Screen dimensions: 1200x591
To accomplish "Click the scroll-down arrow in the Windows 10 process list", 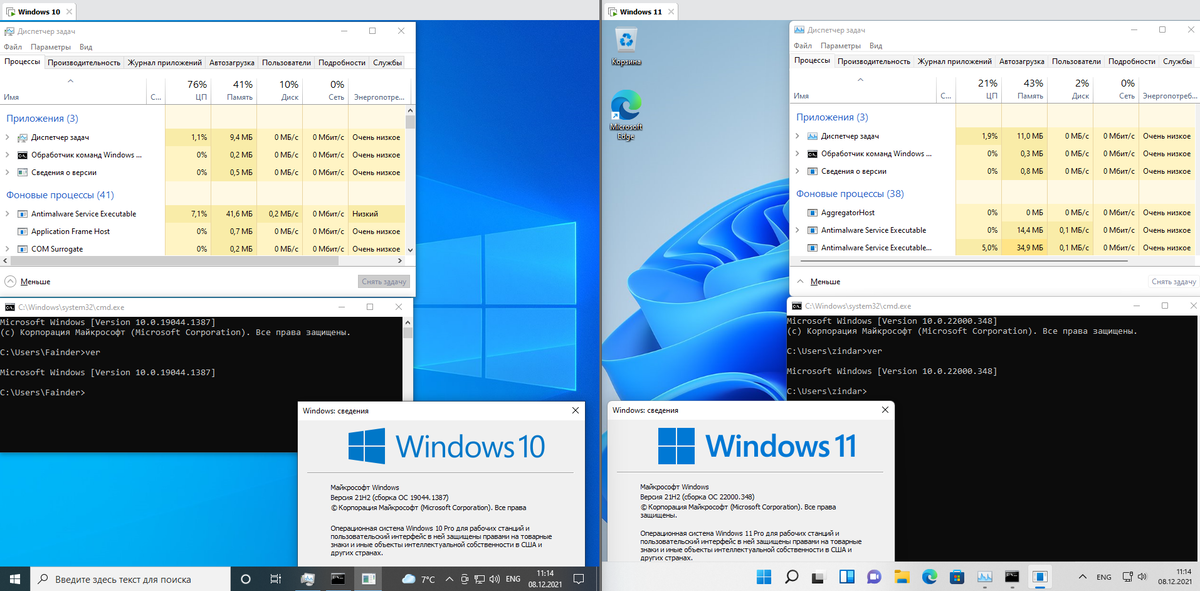I will (x=409, y=249).
